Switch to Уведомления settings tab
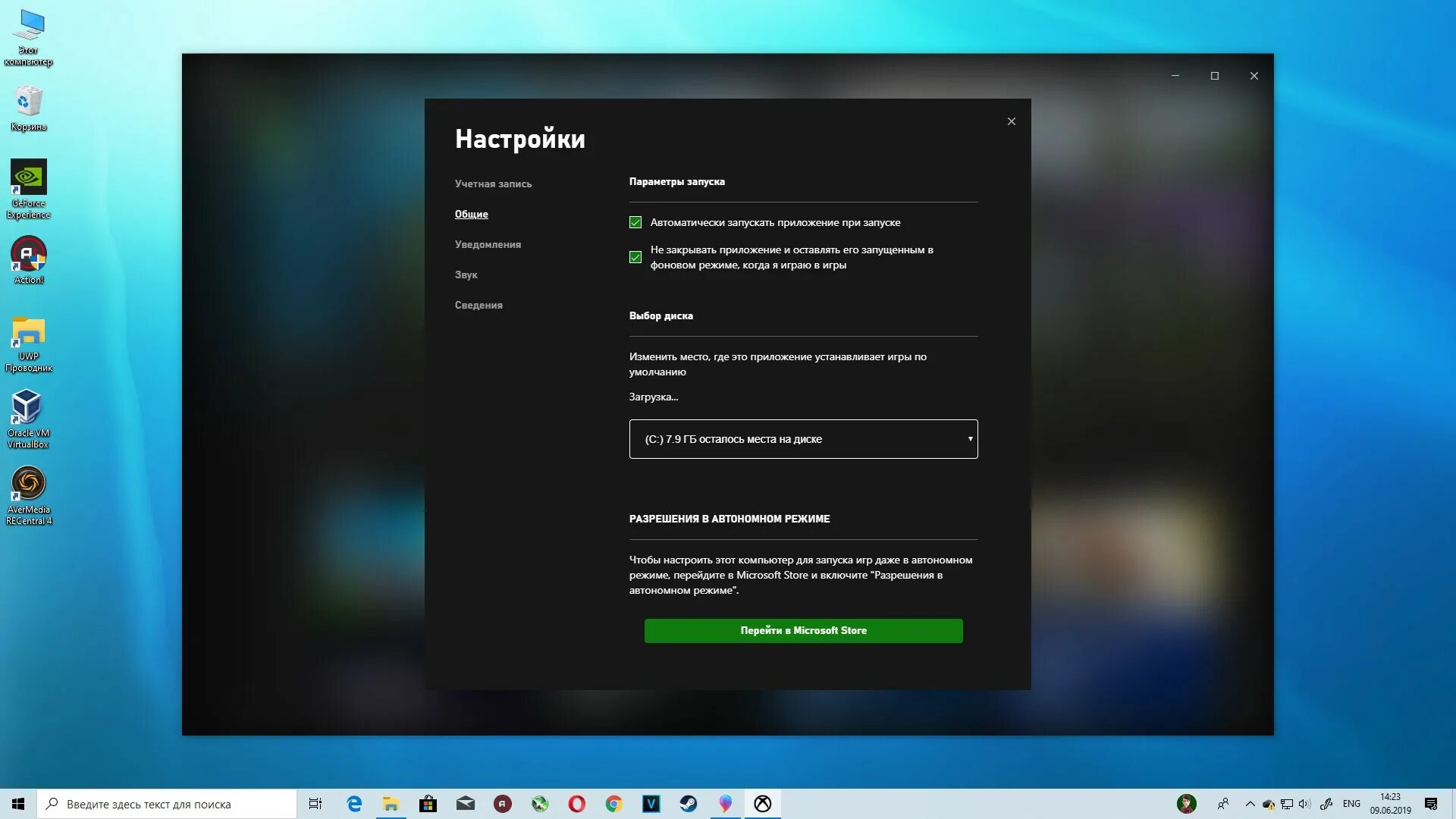Screen dimensions: 1456x819 (x=488, y=245)
